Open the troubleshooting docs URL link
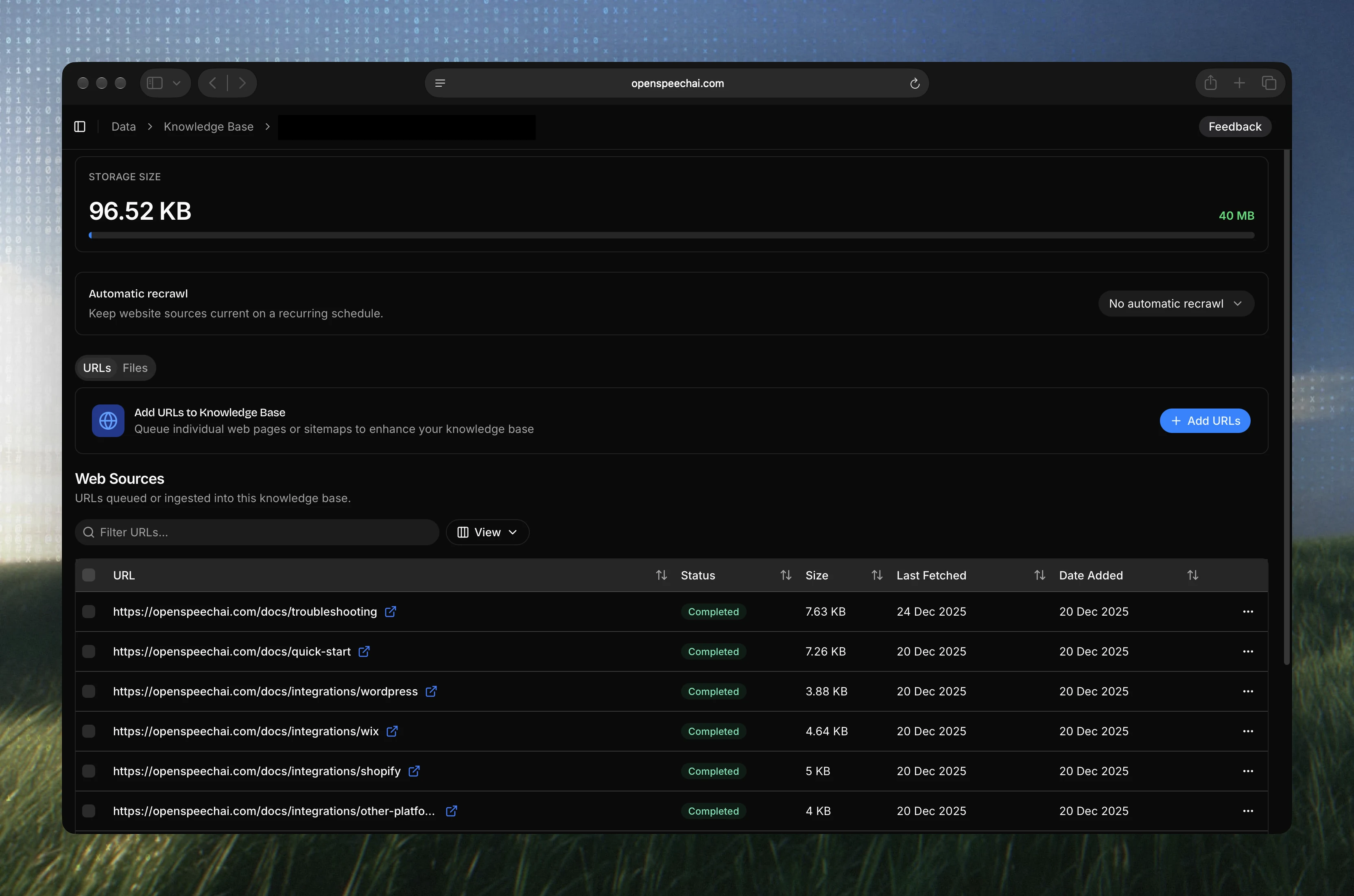 click(x=245, y=612)
